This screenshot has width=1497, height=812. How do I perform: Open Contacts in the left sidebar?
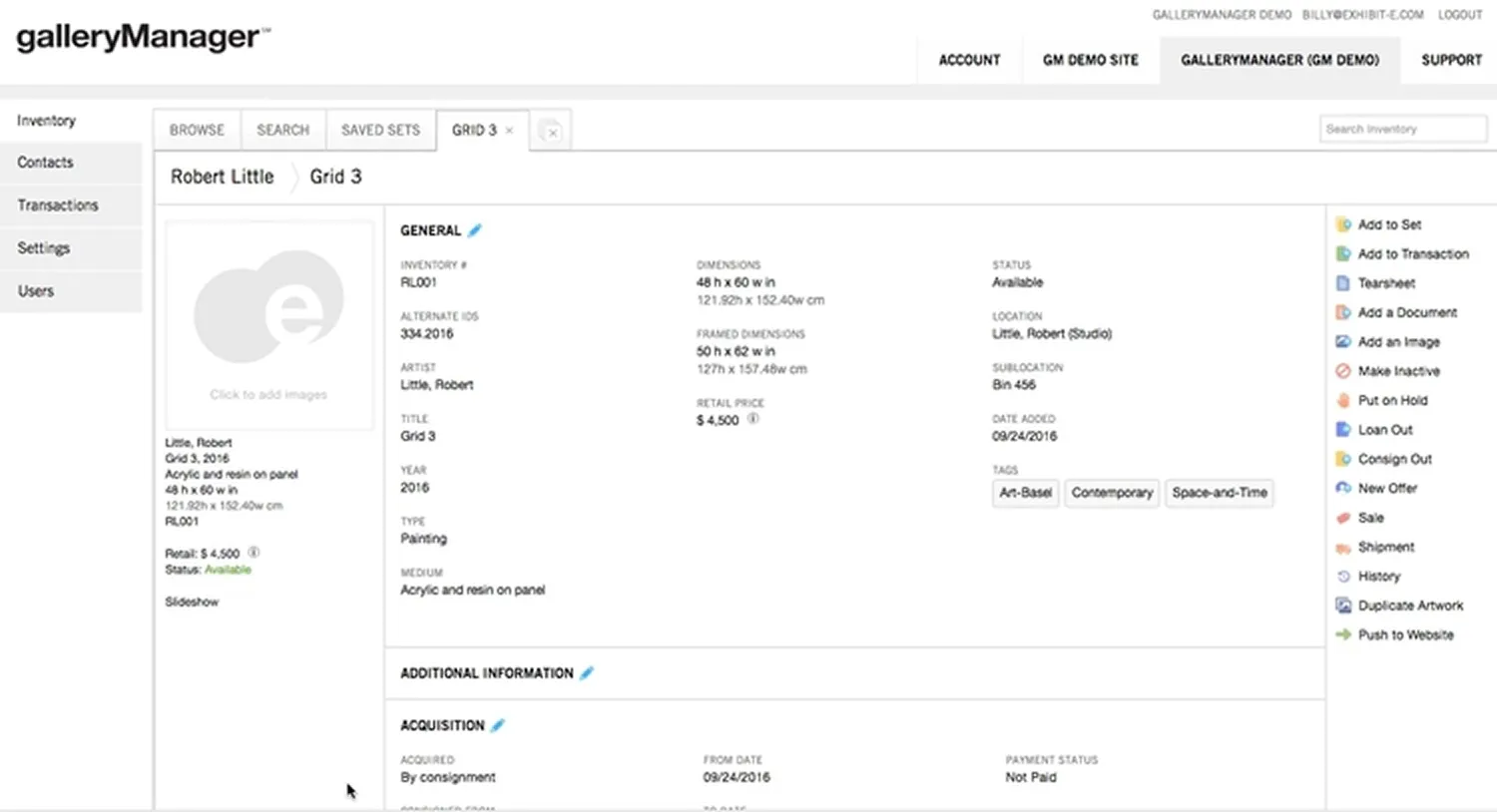click(x=71, y=163)
